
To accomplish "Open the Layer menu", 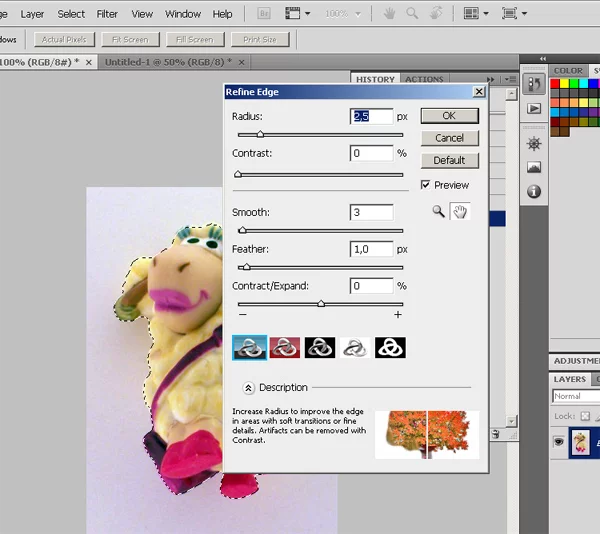I will click(x=32, y=14).
